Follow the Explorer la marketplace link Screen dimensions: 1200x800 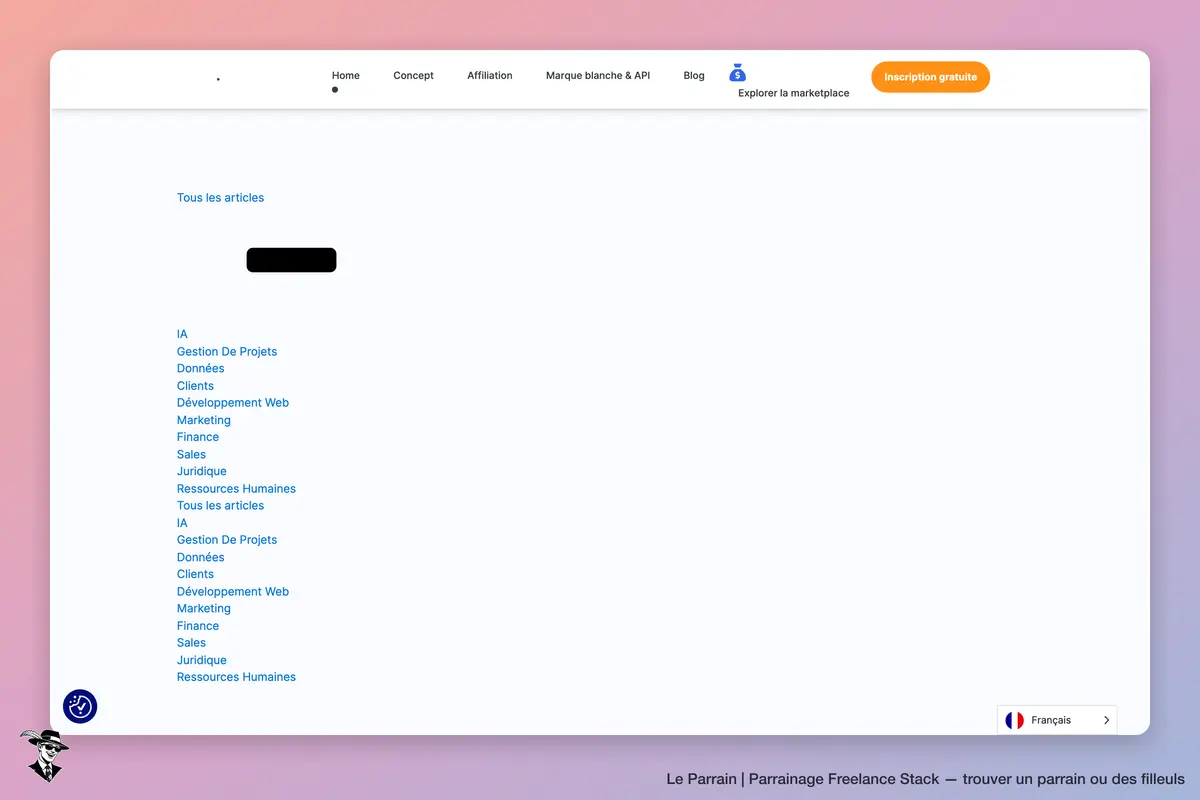(794, 93)
